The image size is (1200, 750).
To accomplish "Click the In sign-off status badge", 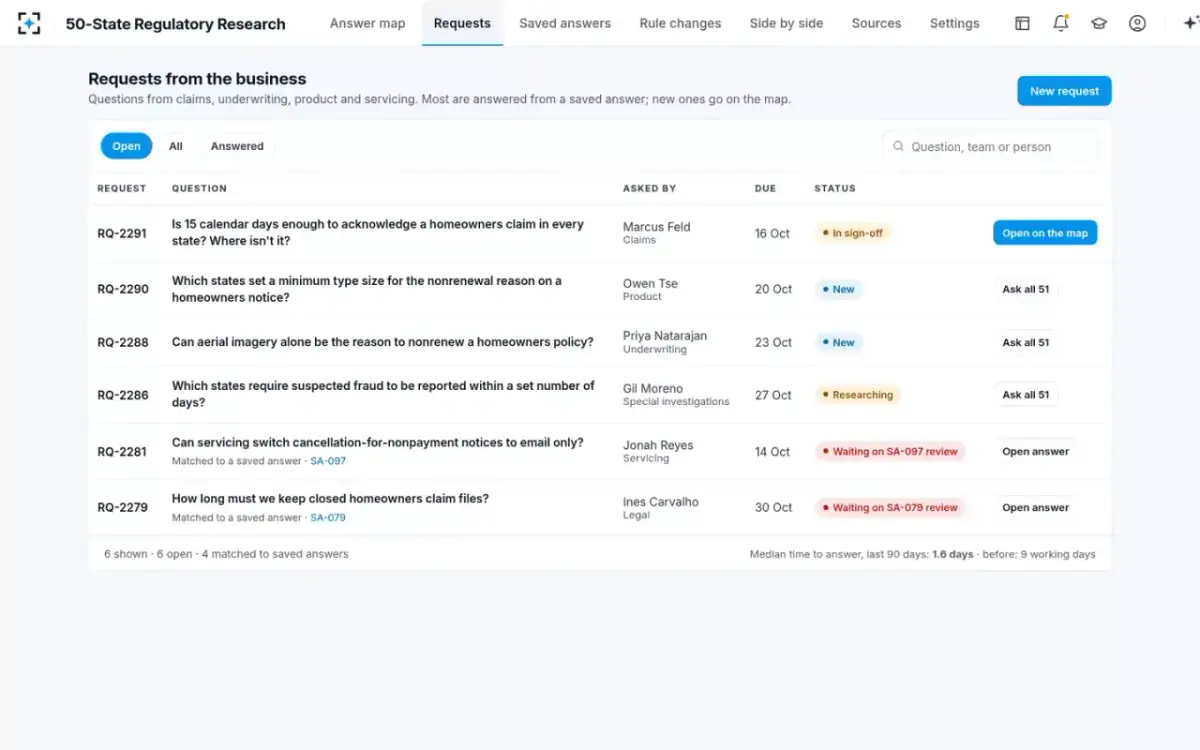I will tap(852, 233).
